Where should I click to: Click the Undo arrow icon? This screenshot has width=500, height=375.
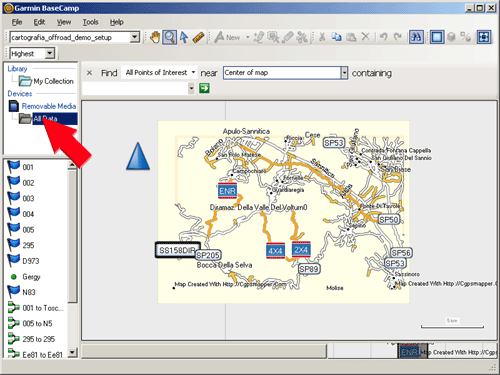pyautogui.click(x=384, y=37)
